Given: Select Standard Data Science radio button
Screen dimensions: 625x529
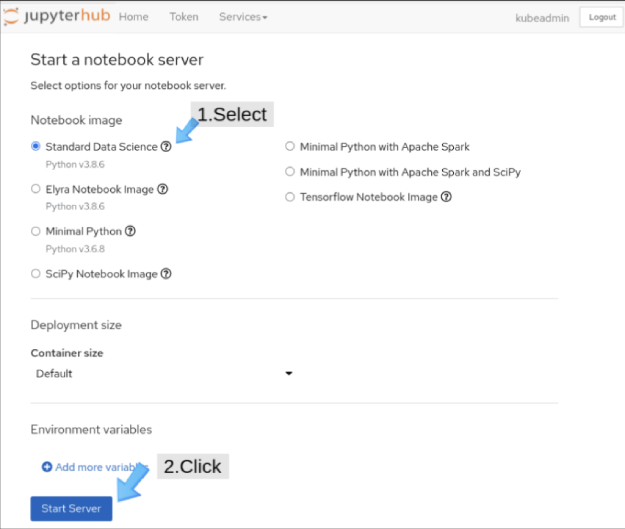Looking at the screenshot, I should point(36,147).
